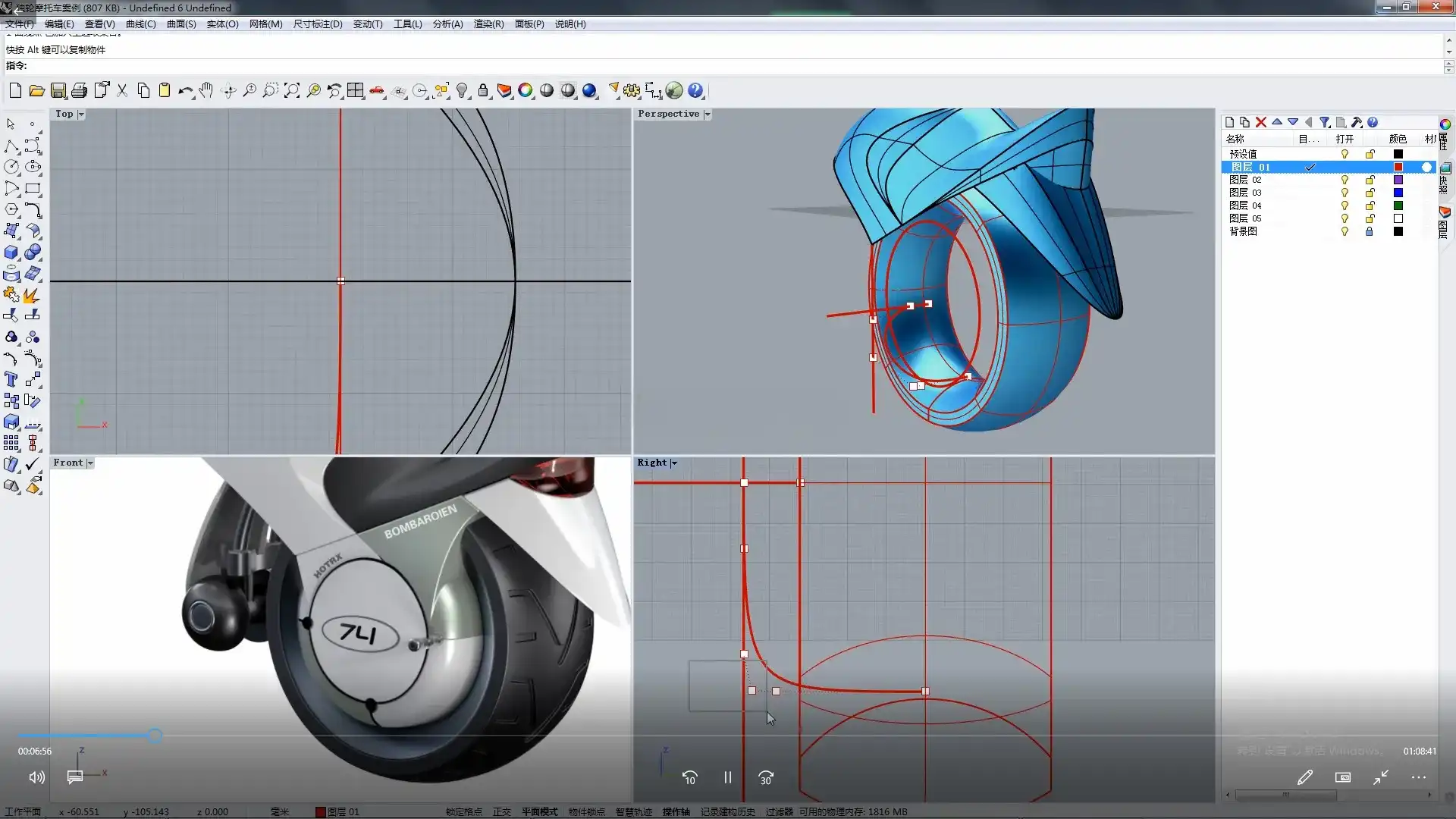This screenshot has height=819, width=1456.
Task: Click the blue color swatch of 图层 03
Action: click(1398, 193)
